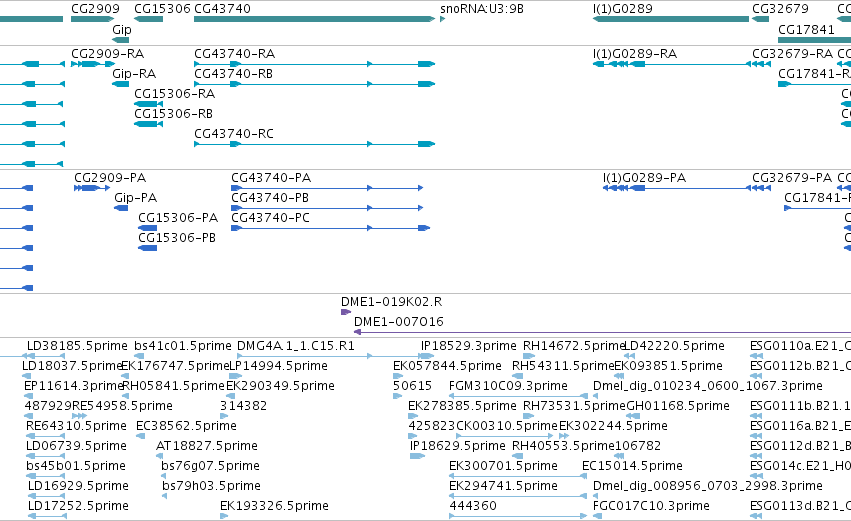
Task: Click EST EK300701.5prime
Action: pyautogui.click(x=503, y=466)
